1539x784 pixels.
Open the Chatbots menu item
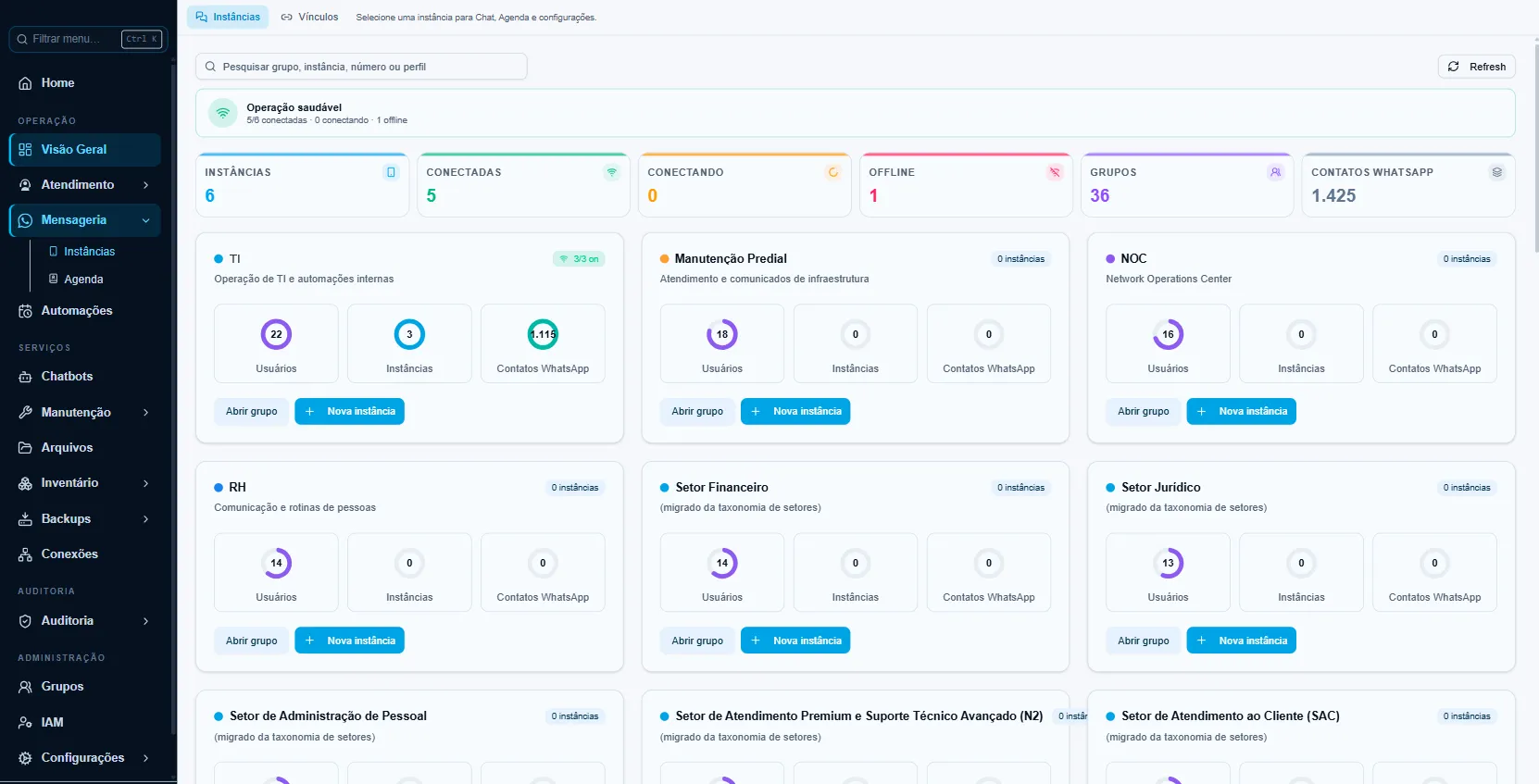85,377
